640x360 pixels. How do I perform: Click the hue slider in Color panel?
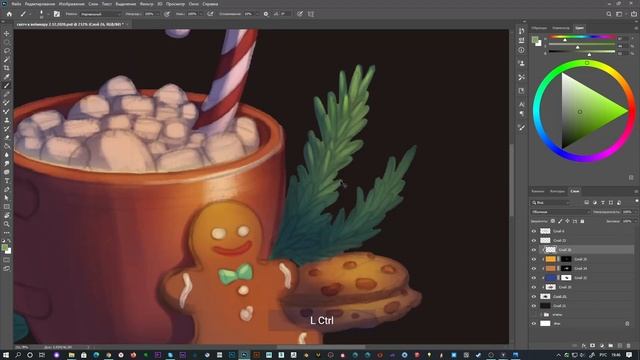(582, 37)
